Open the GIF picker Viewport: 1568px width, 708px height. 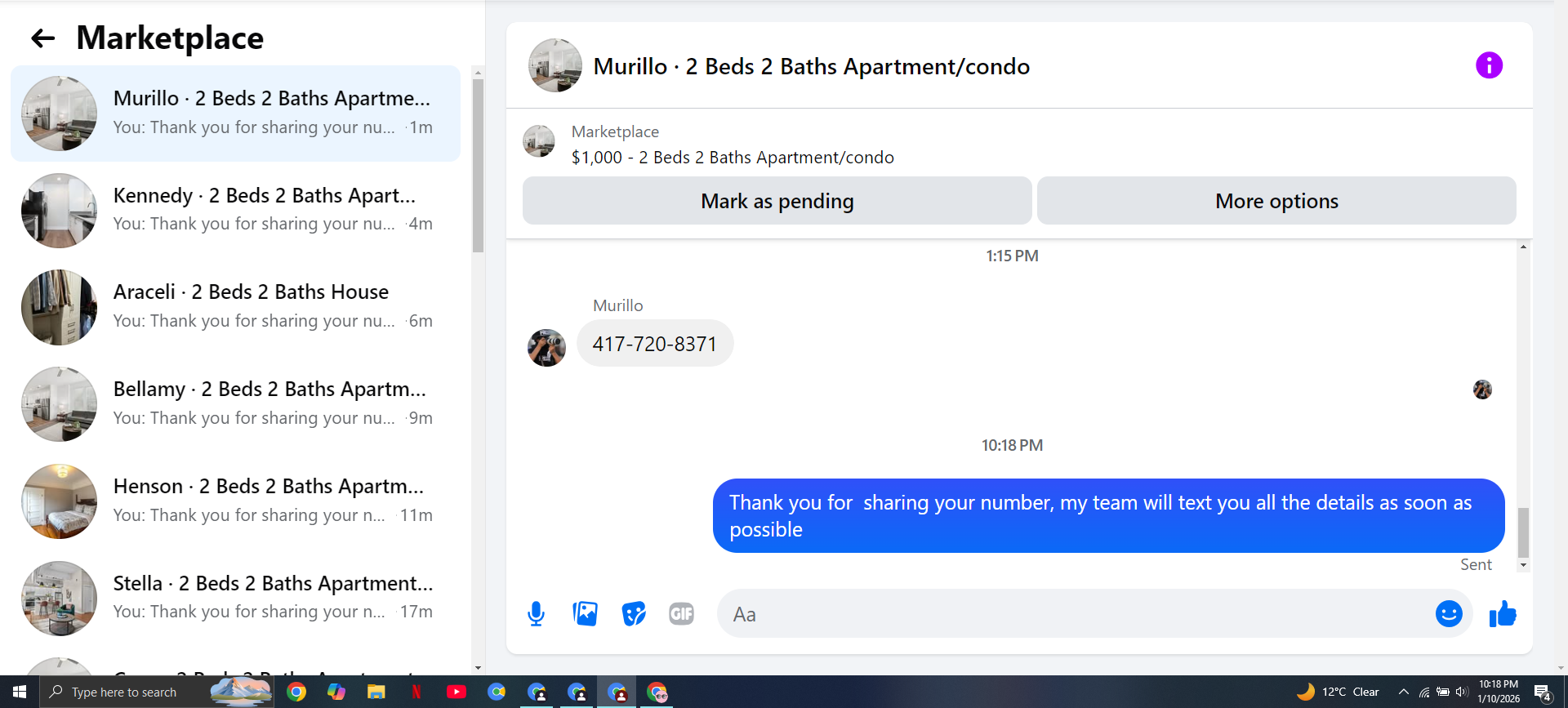[x=681, y=613]
